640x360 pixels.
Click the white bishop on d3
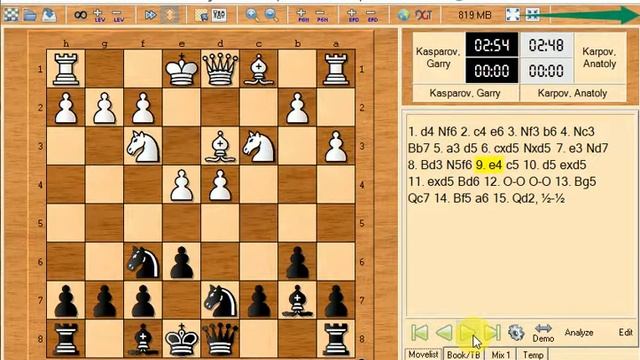220,146
